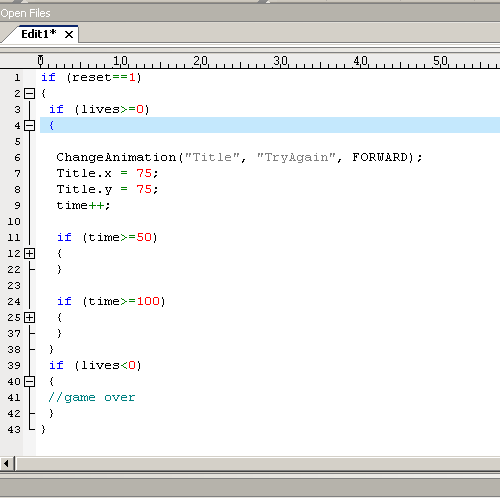Viewport: 500px width, 500px height.
Task: Close the Edit1* tab
Action: click(69, 34)
